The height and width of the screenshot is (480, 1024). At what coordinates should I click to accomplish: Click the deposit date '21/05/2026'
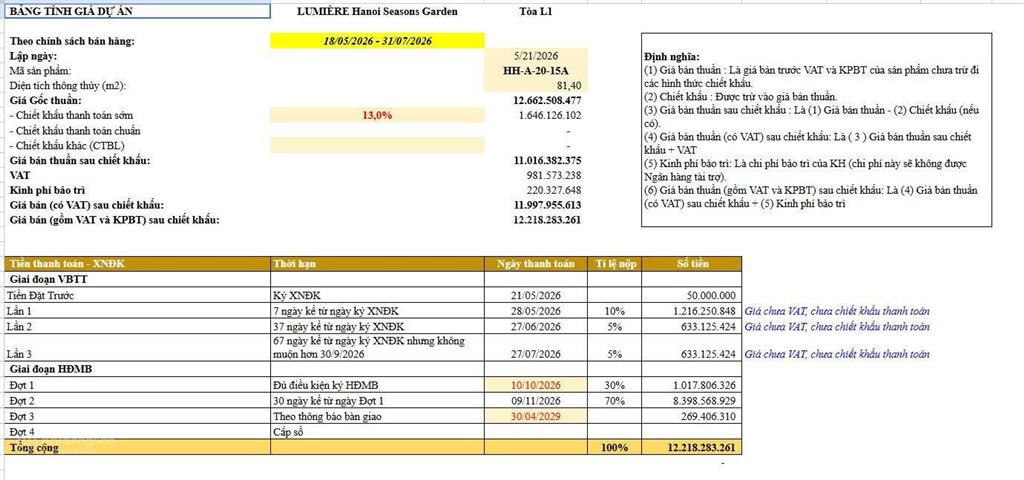[536, 295]
